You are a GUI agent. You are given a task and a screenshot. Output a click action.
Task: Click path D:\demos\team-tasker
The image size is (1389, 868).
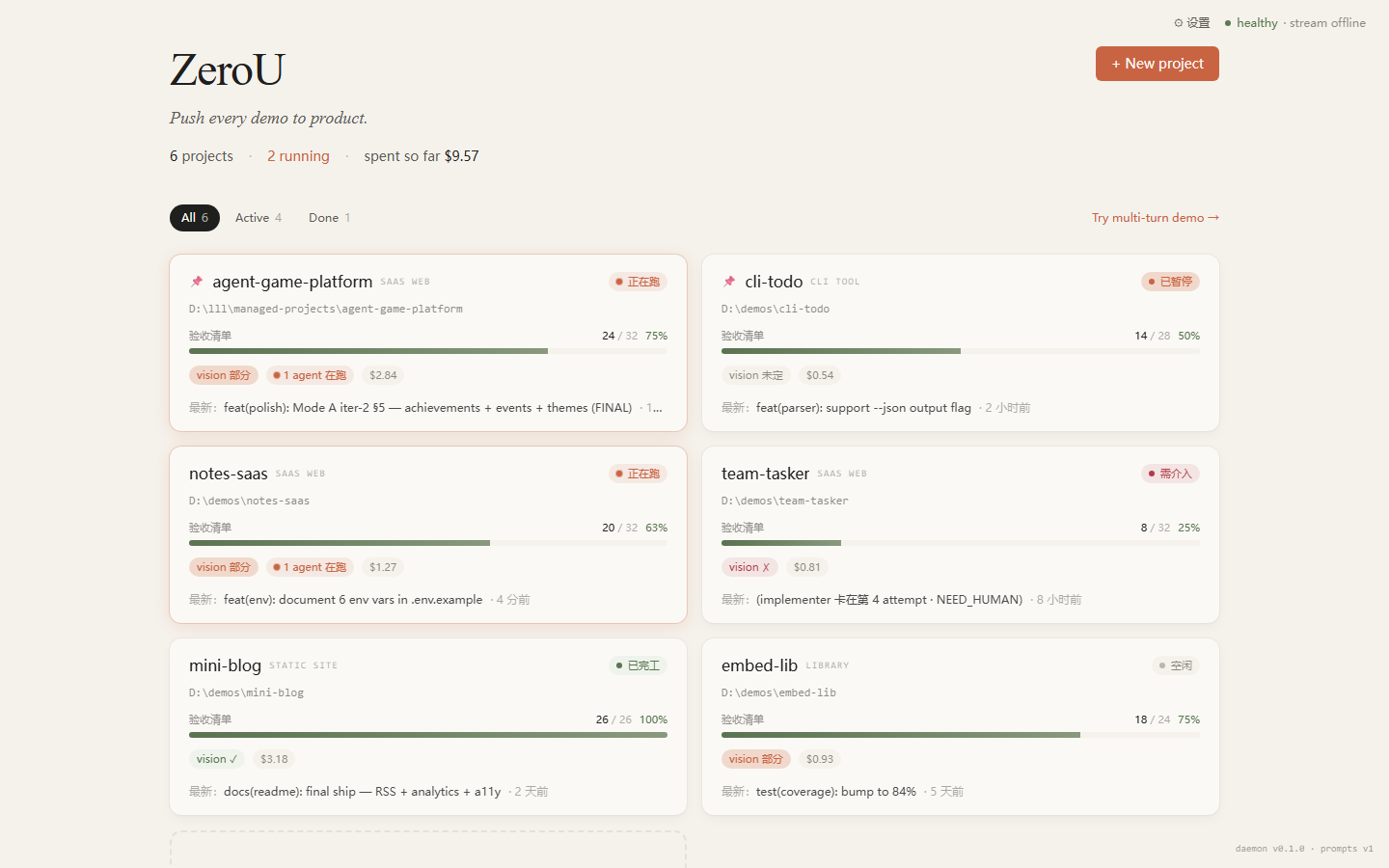tap(785, 501)
